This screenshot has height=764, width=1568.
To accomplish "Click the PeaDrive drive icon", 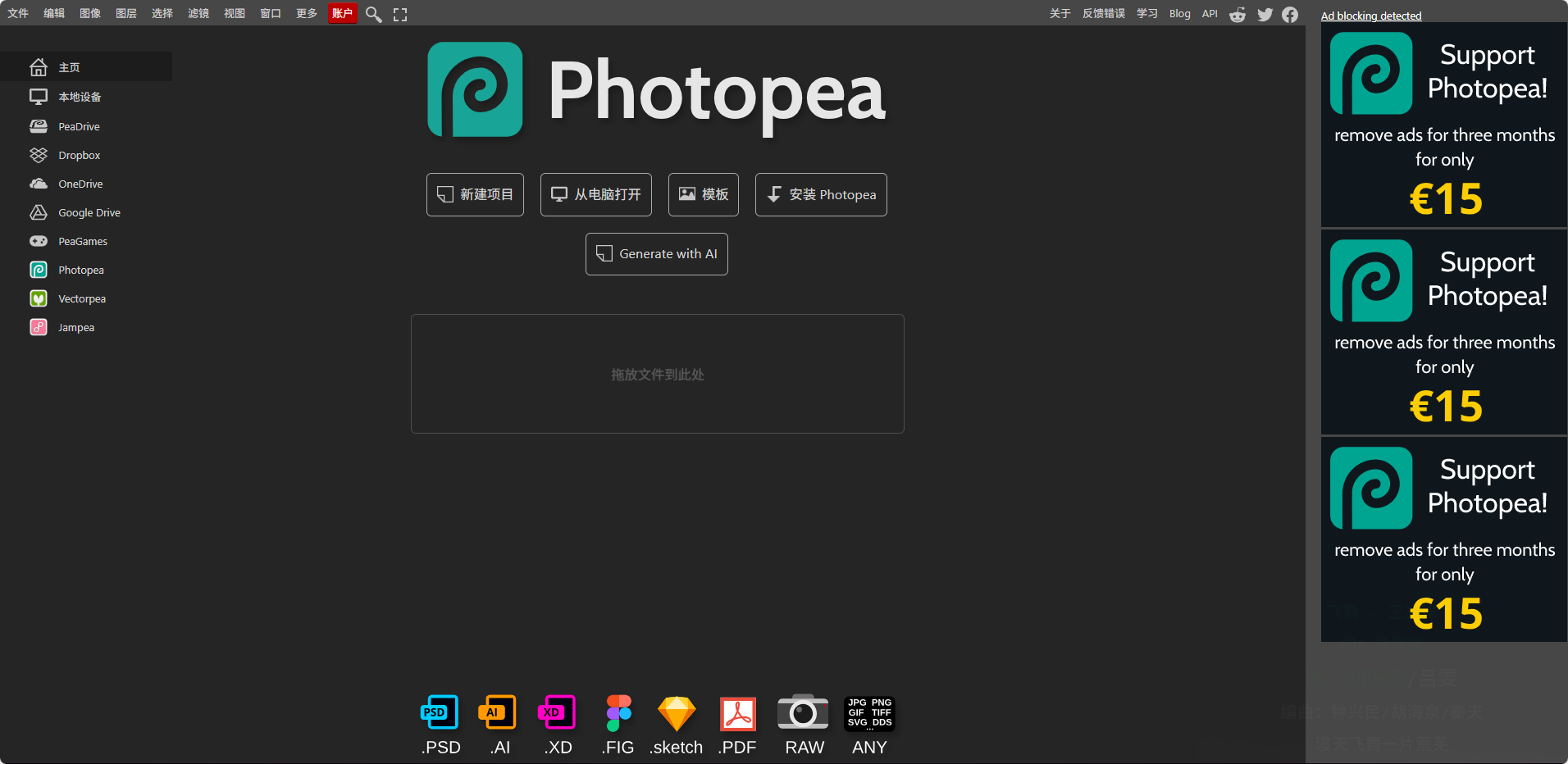I will coord(39,126).
